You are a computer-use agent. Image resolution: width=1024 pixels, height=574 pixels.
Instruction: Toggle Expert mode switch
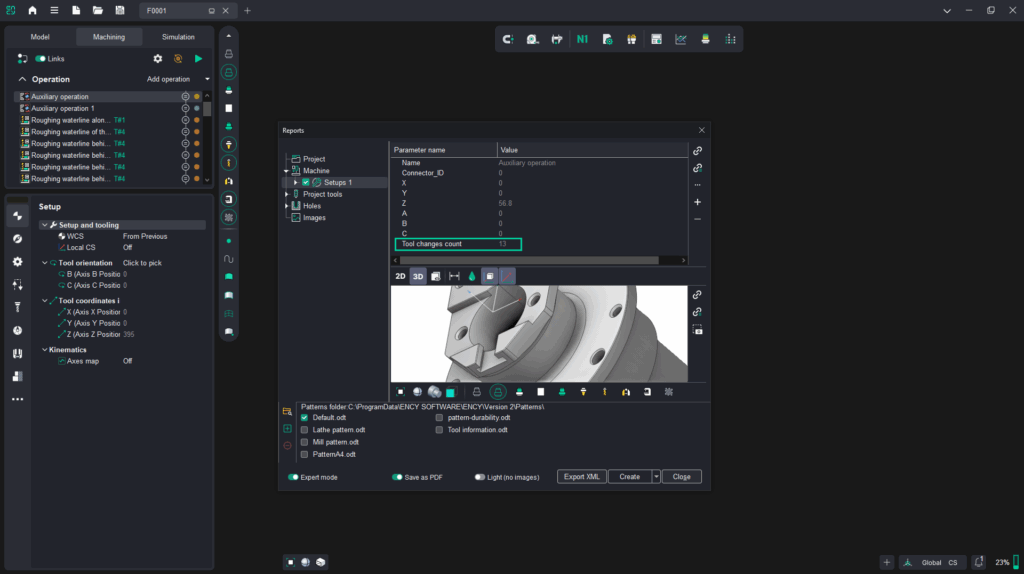pos(293,477)
